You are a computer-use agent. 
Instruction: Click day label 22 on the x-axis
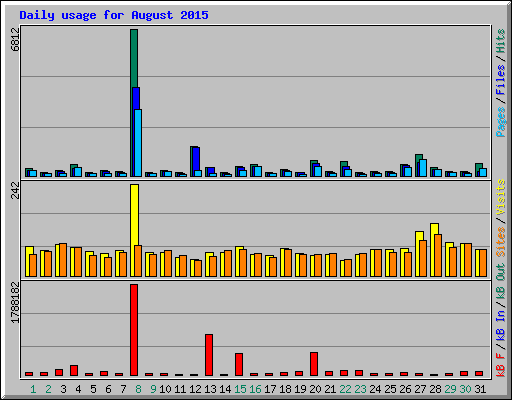(345, 389)
